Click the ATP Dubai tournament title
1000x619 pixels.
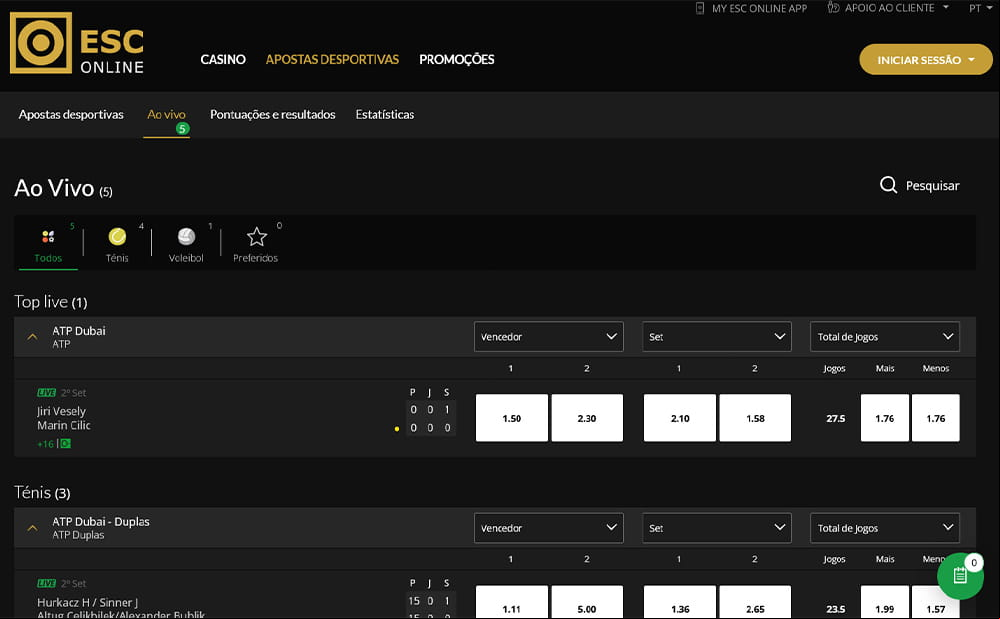click(x=79, y=330)
